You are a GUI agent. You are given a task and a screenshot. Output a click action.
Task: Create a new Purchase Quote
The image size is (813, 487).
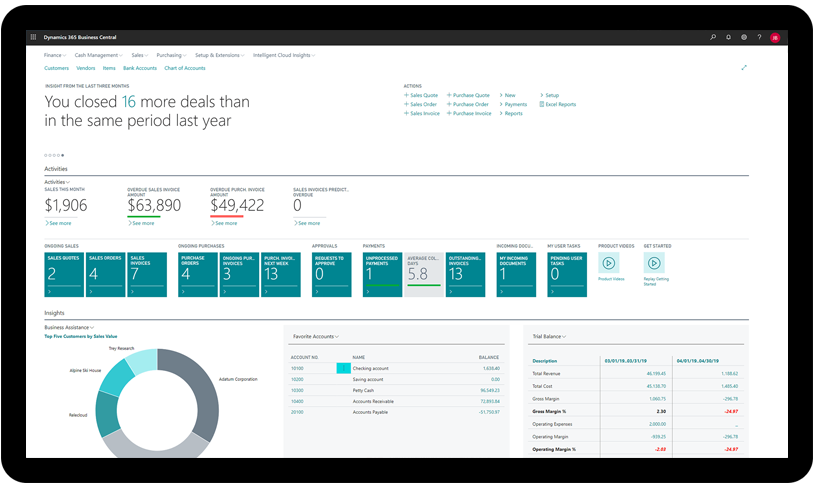coord(468,95)
